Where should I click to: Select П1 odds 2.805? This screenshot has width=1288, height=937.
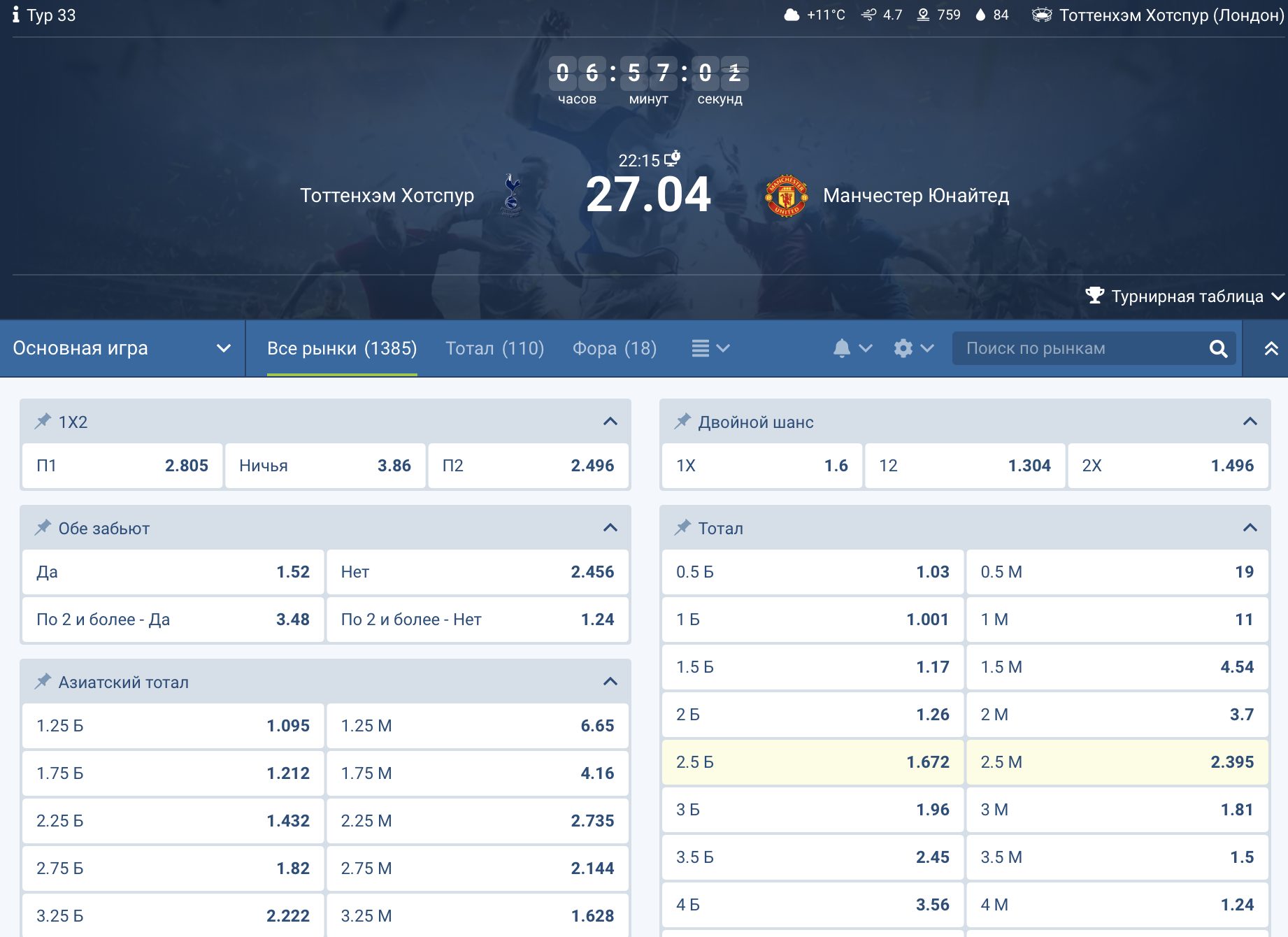pyautogui.click(x=122, y=466)
